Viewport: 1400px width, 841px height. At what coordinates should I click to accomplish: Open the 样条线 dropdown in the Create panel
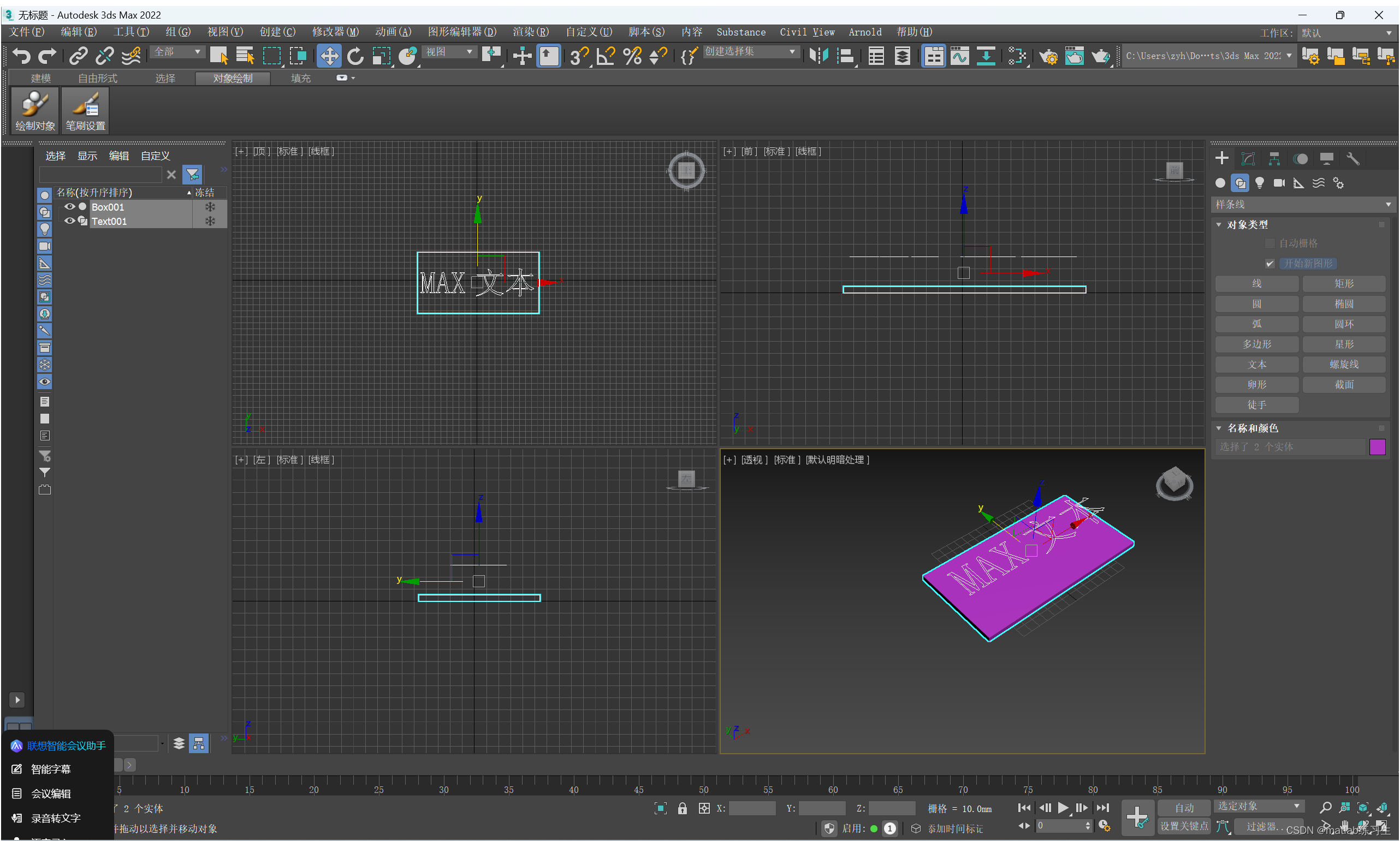tap(1301, 204)
